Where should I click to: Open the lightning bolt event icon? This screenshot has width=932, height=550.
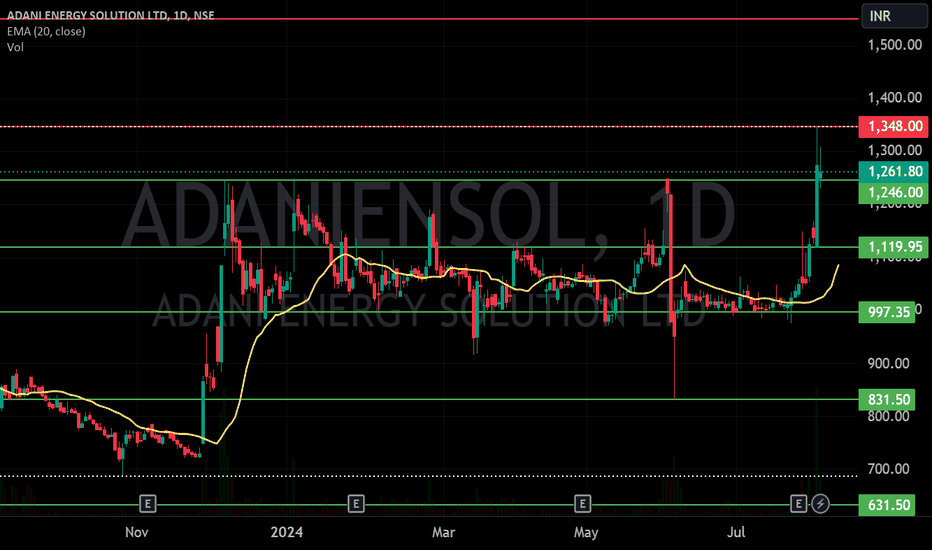(x=820, y=504)
